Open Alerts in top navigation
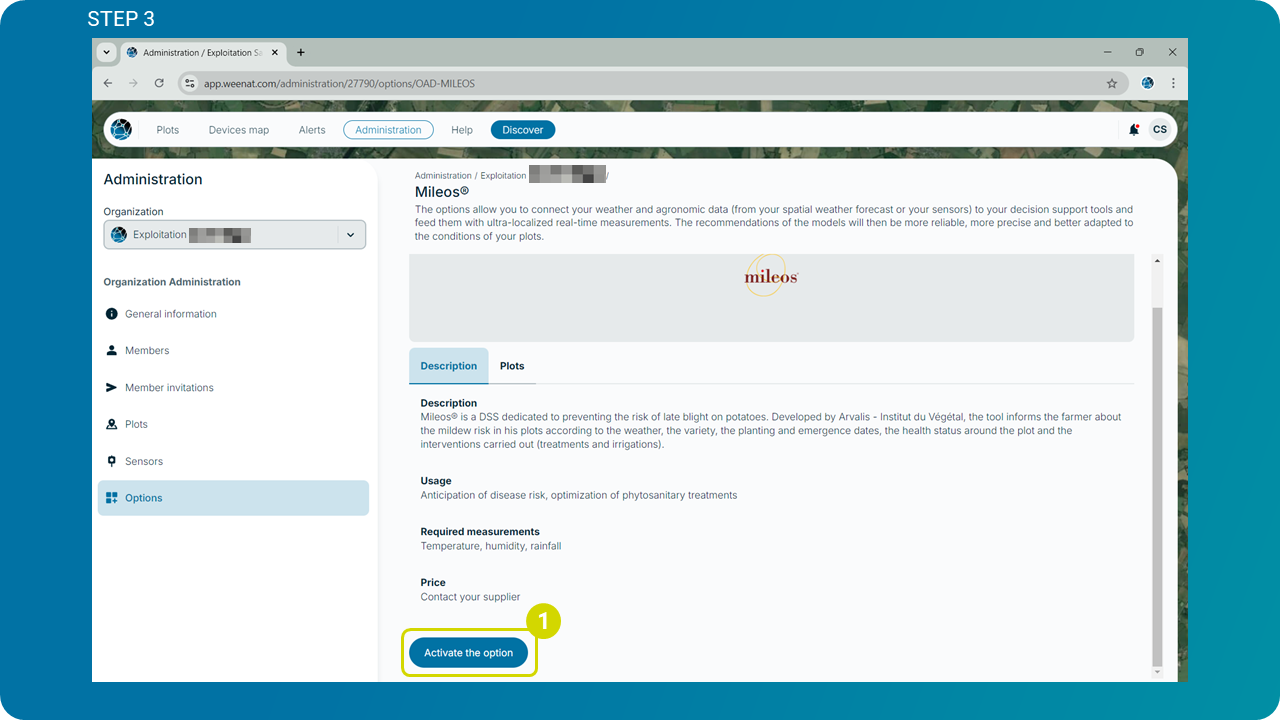Screen dimensions: 1280x720 (x=312, y=130)
